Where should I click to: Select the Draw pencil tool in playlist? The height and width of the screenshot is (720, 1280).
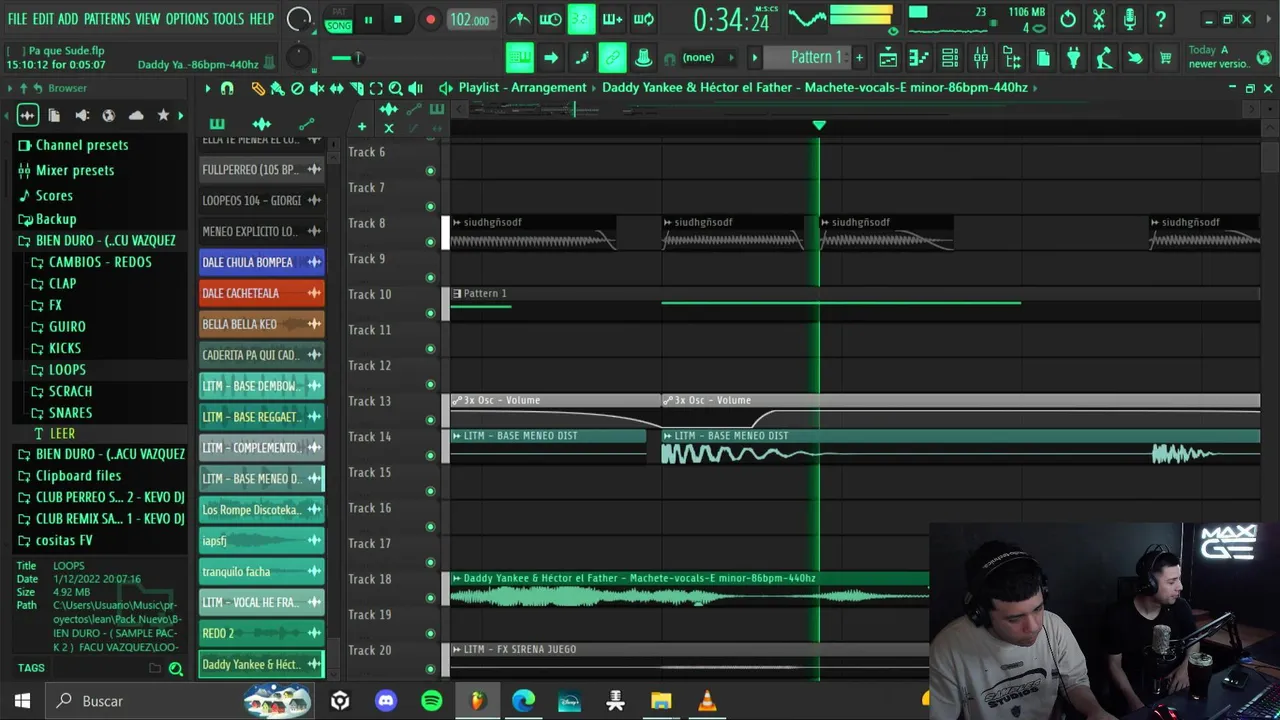pyautogui.click(x=258, y=88)
